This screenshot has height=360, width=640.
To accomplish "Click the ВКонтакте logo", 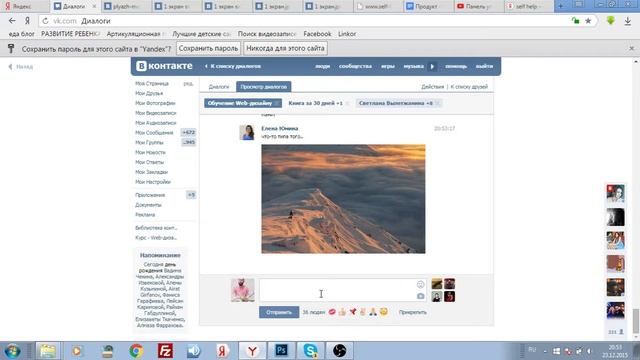I will [x=164, y=66].
